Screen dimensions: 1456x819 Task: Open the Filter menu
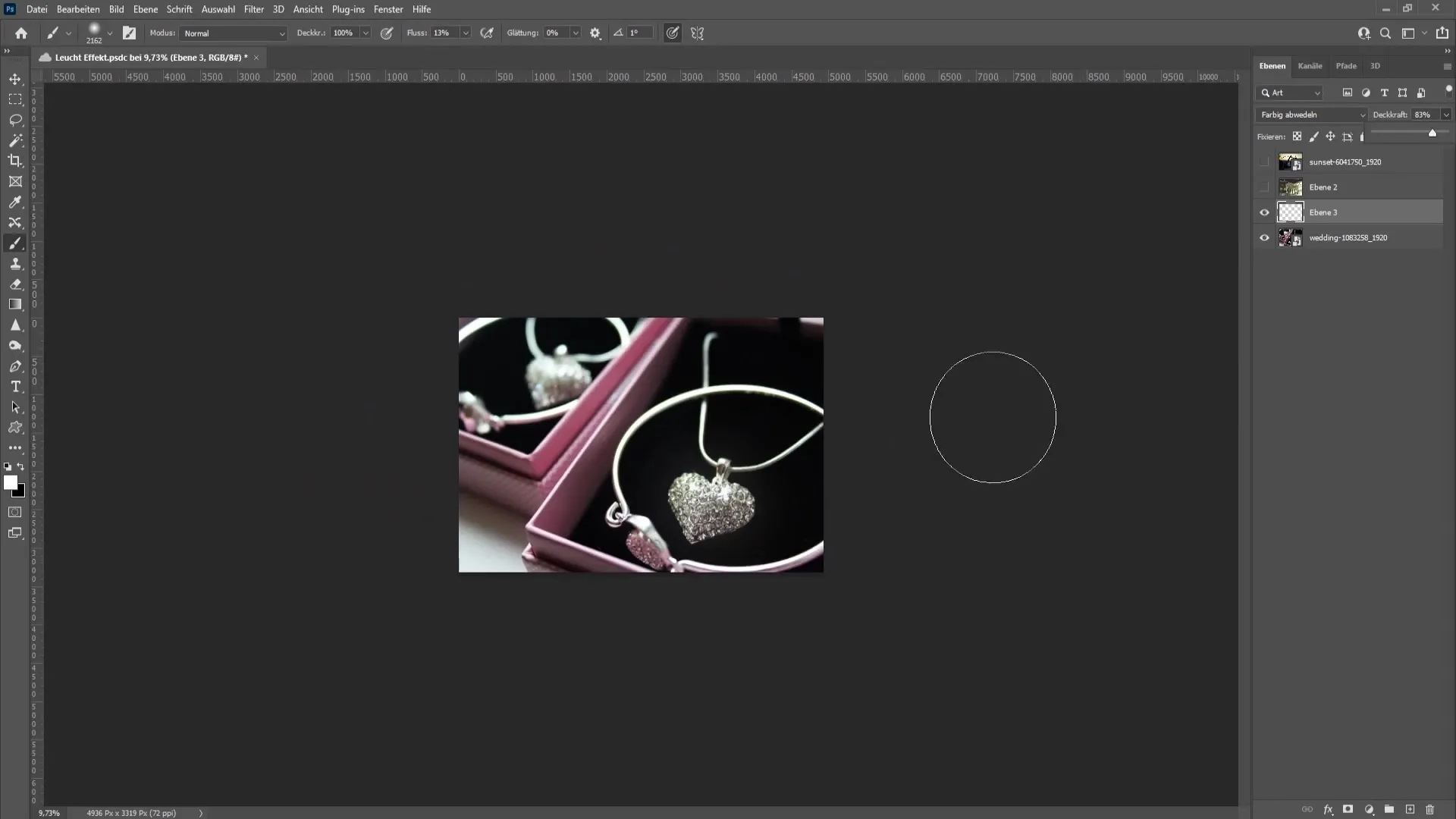point(254,9)
